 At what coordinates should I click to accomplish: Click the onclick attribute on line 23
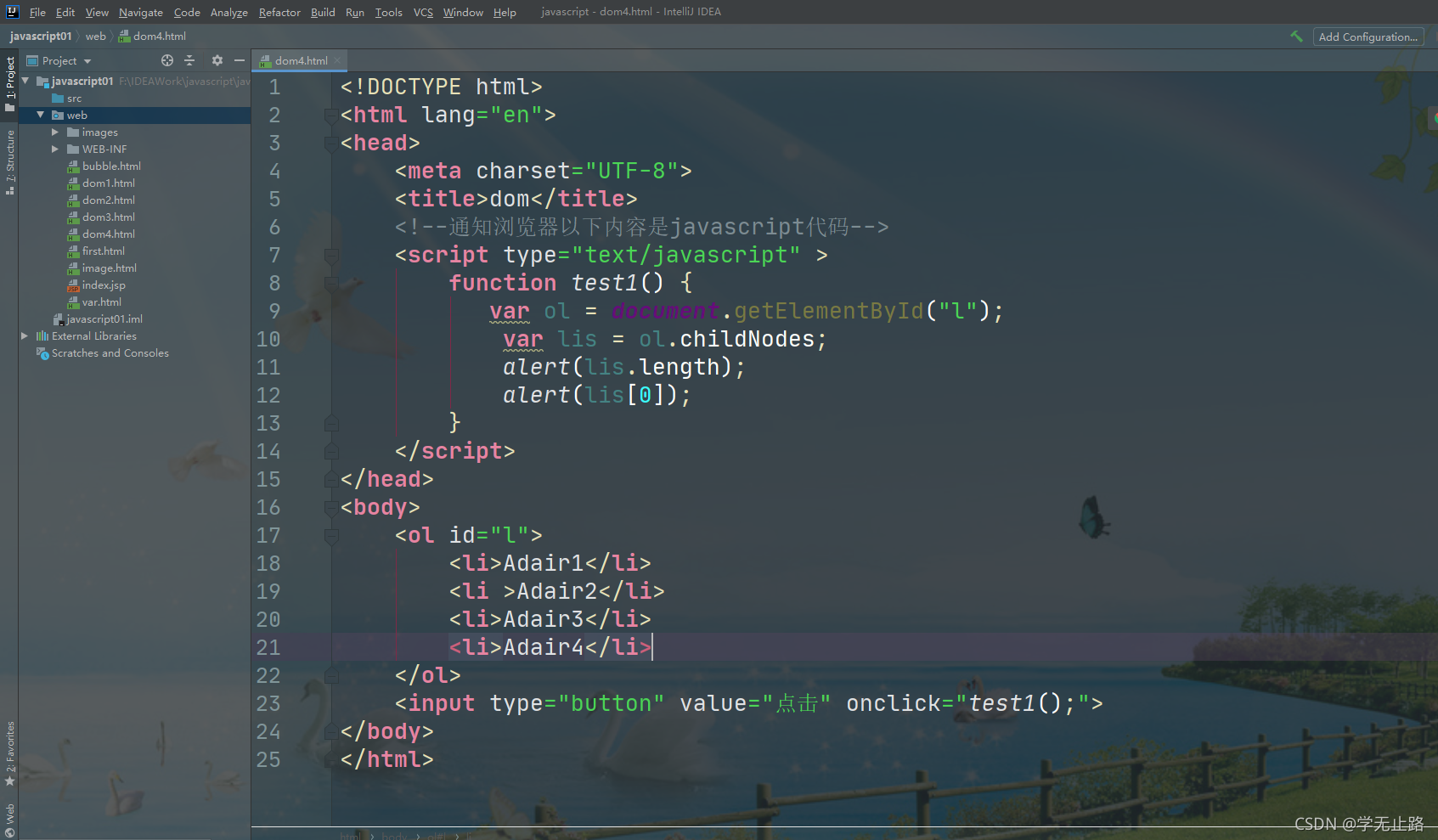click(894, 703)
